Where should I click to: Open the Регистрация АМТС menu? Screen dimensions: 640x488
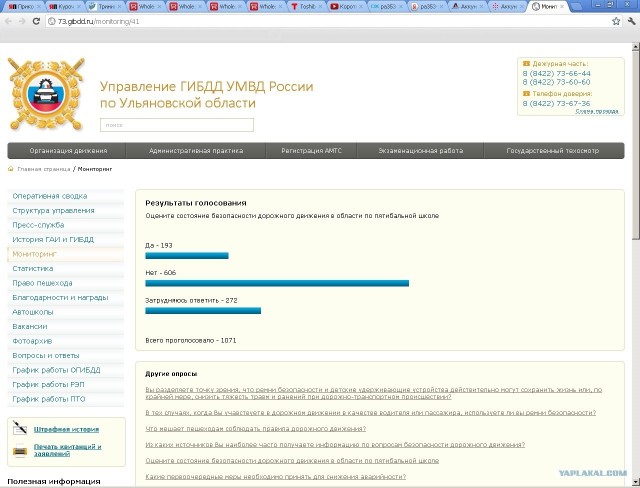pyautogui.click(x=311, y=151)
